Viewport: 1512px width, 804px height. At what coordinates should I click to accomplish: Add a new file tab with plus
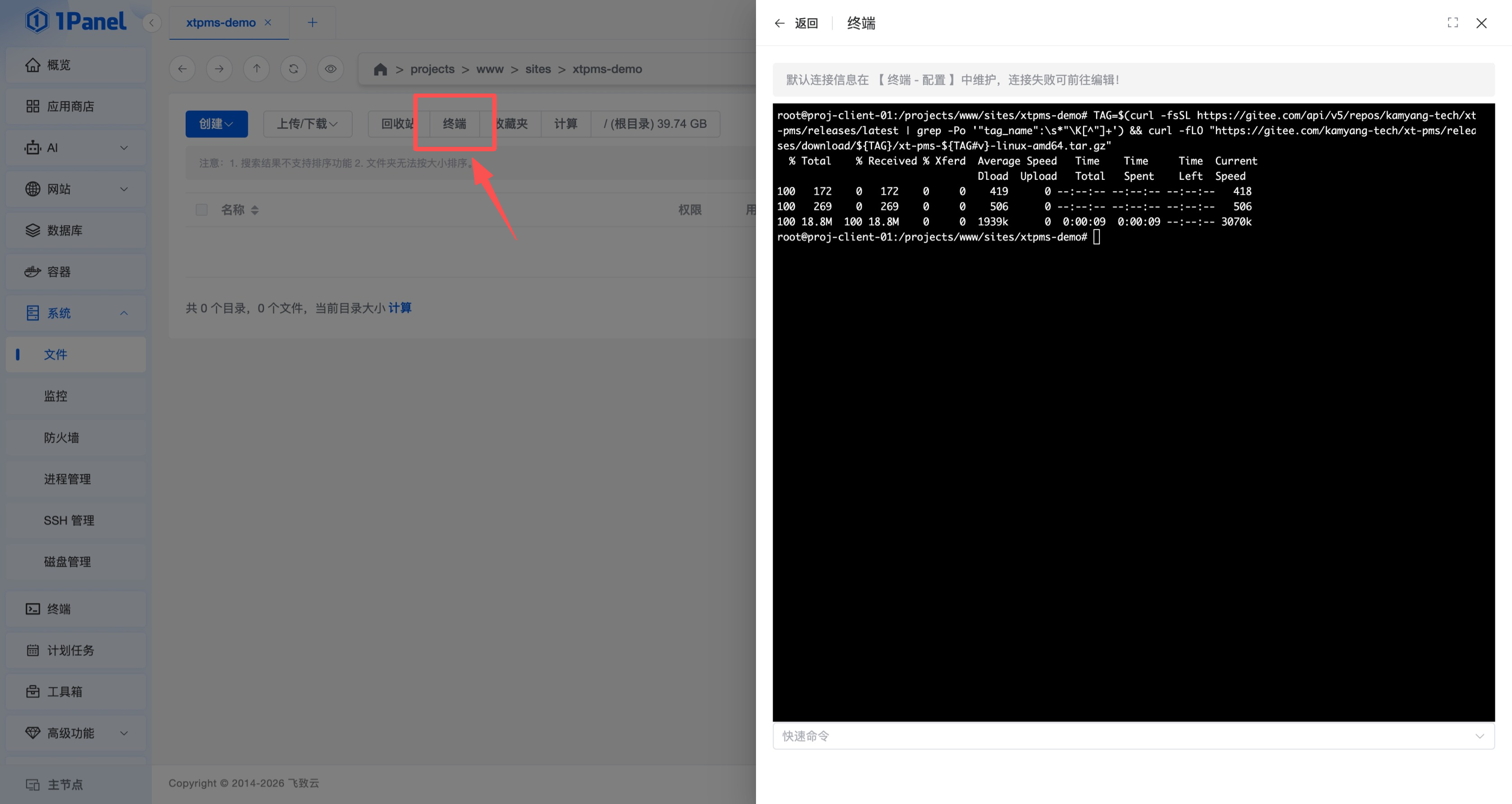312,22
